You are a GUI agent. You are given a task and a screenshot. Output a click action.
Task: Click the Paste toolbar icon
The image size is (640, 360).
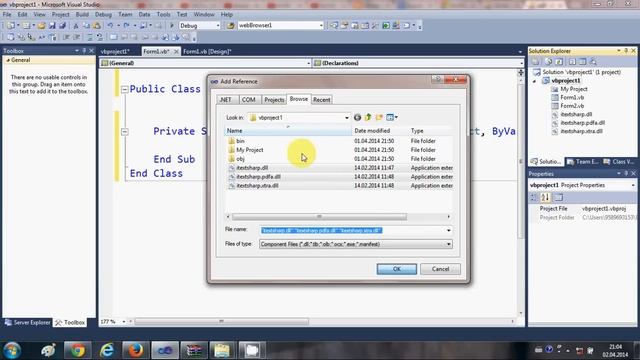pos(97,25)
